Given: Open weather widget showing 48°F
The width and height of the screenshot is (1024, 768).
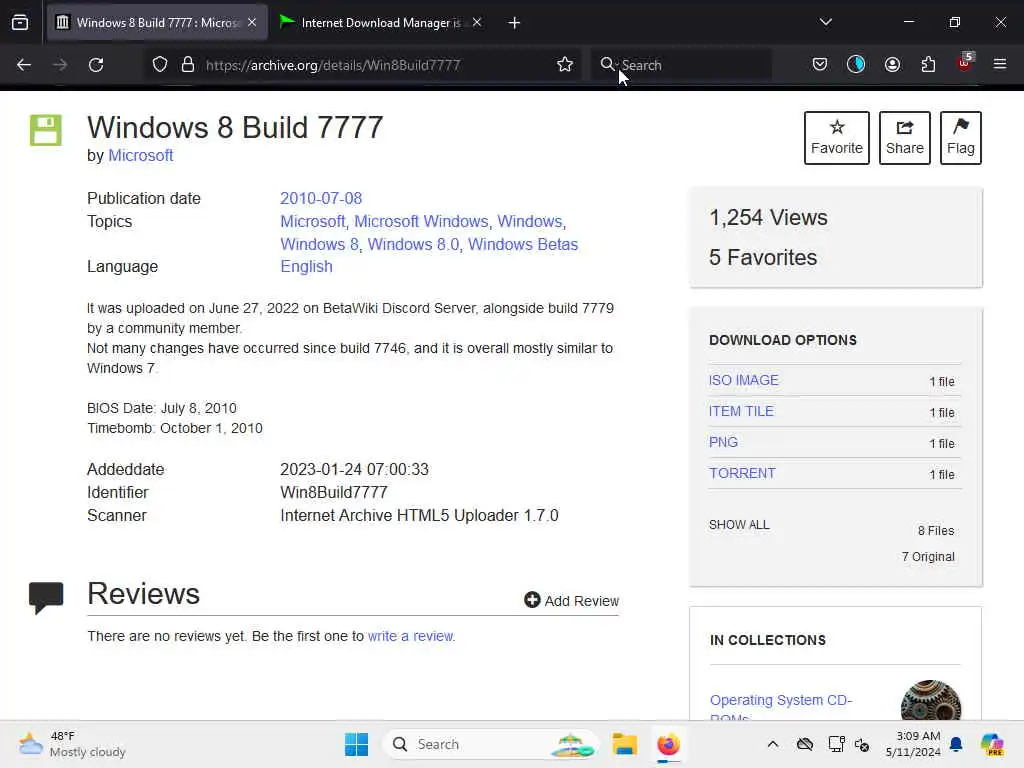Looking at the screenshot, I should [x=72, y=744].
